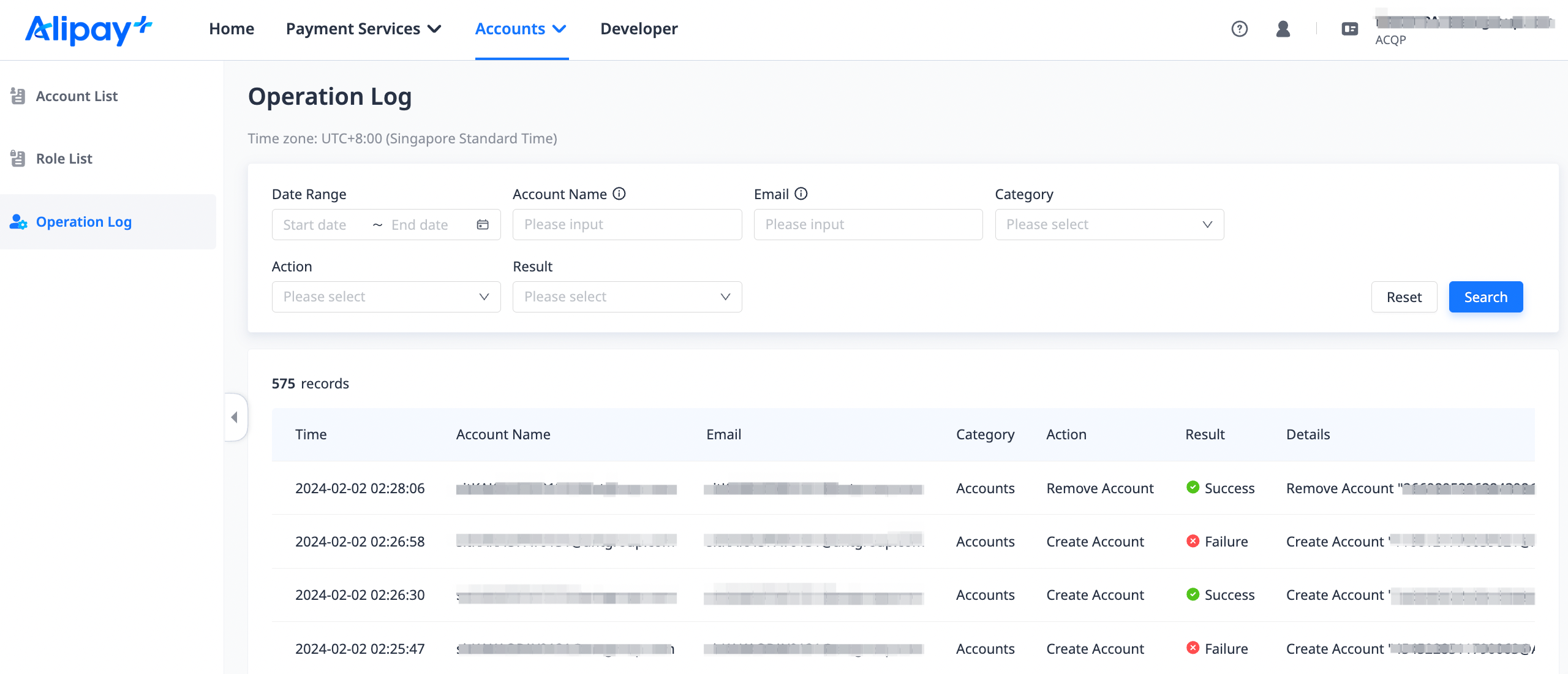The height and width of the screenshot is (674, 1568).
Task: Click the Email info icon
Action: pos(801,194)
